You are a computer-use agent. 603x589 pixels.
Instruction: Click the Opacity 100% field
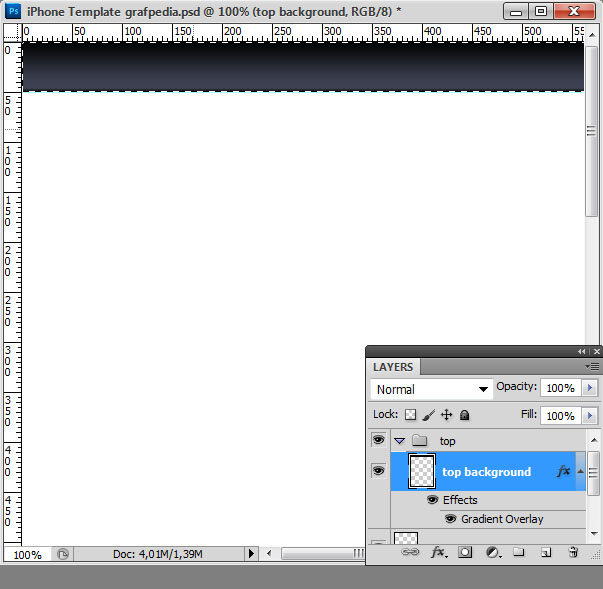coord(560,388)
